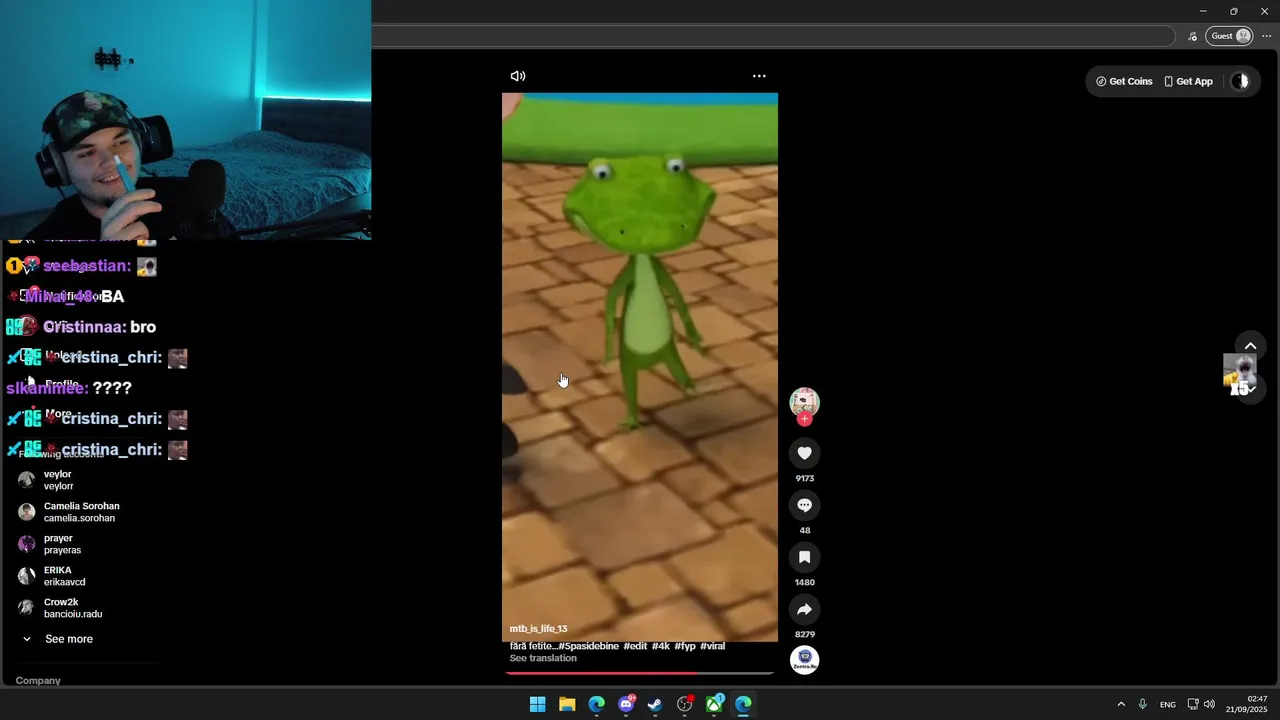Image resolution: width=1280 pixels, height=720 pixels.
Task: Open Steam from the taskbar
Action: pyautogui.click(x=655, y=704)
